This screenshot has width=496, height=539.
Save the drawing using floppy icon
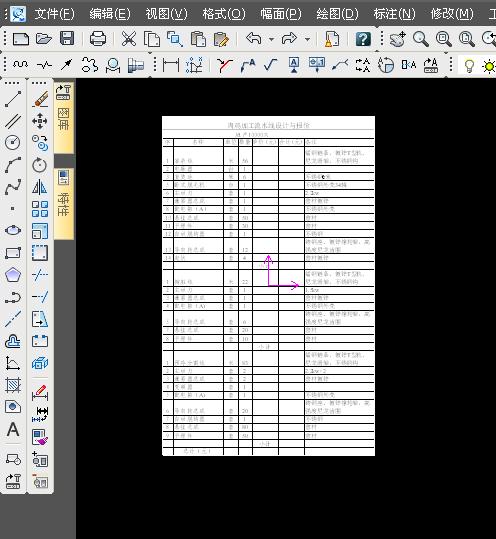67,38
